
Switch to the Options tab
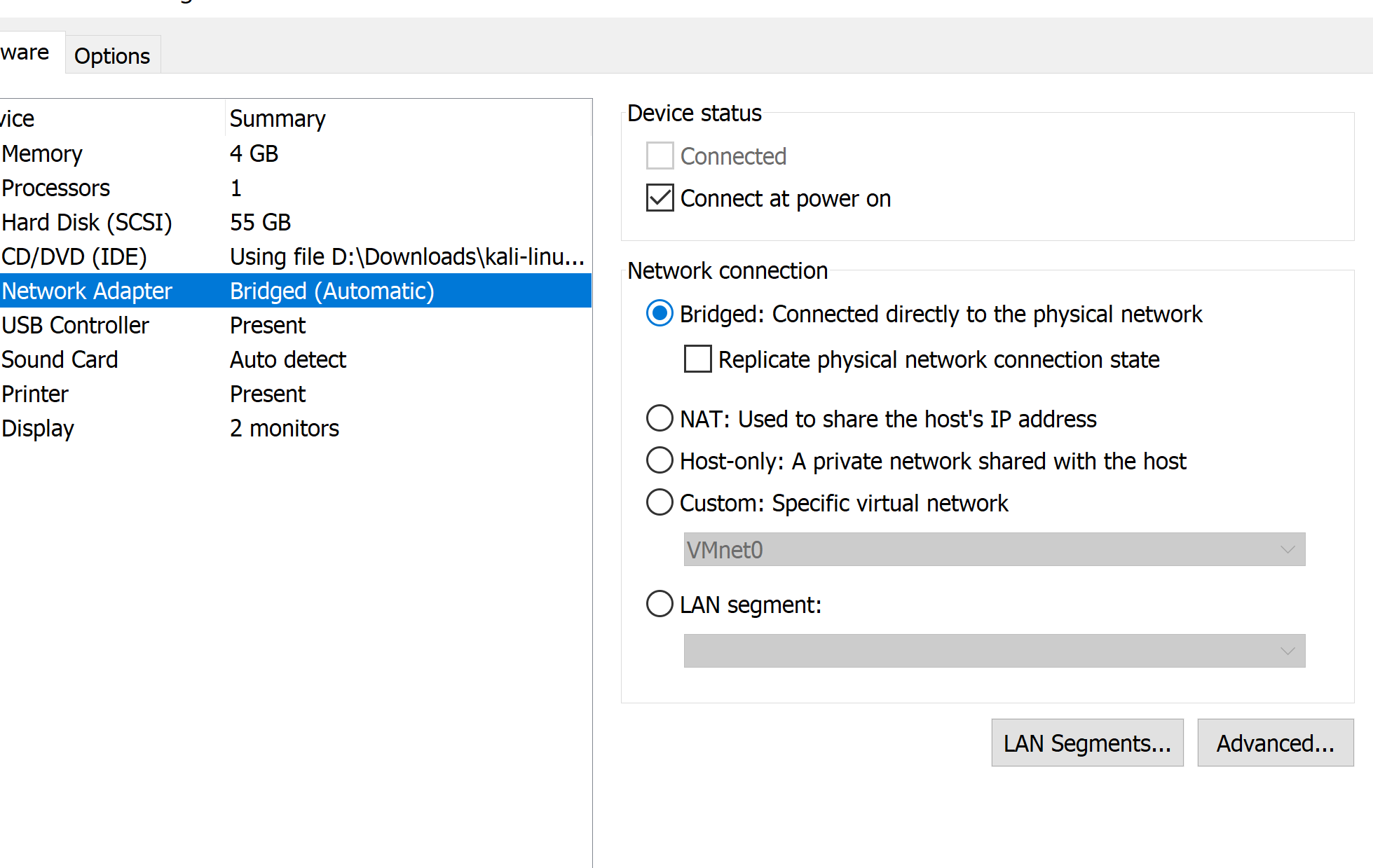[x=112, y=55]
